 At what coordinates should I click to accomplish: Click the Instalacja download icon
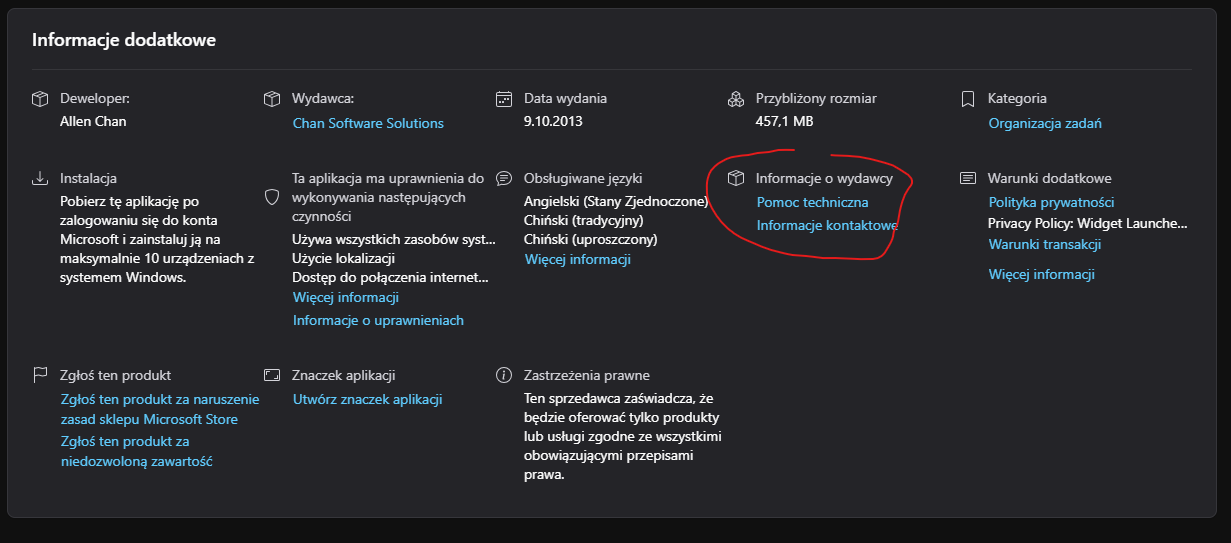pos(40,178)
